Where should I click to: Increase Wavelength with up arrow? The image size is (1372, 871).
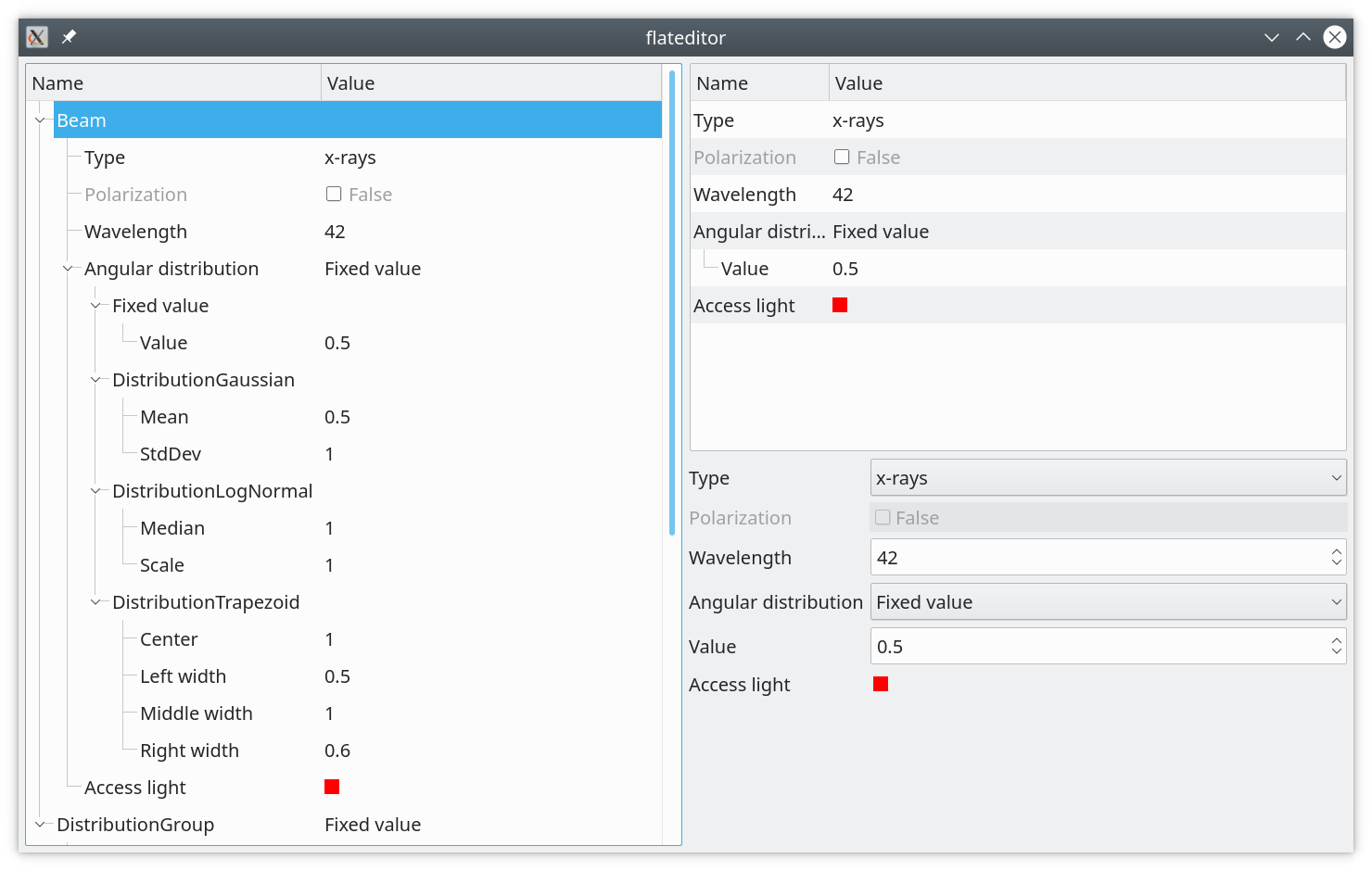[x=1336, y=550]
